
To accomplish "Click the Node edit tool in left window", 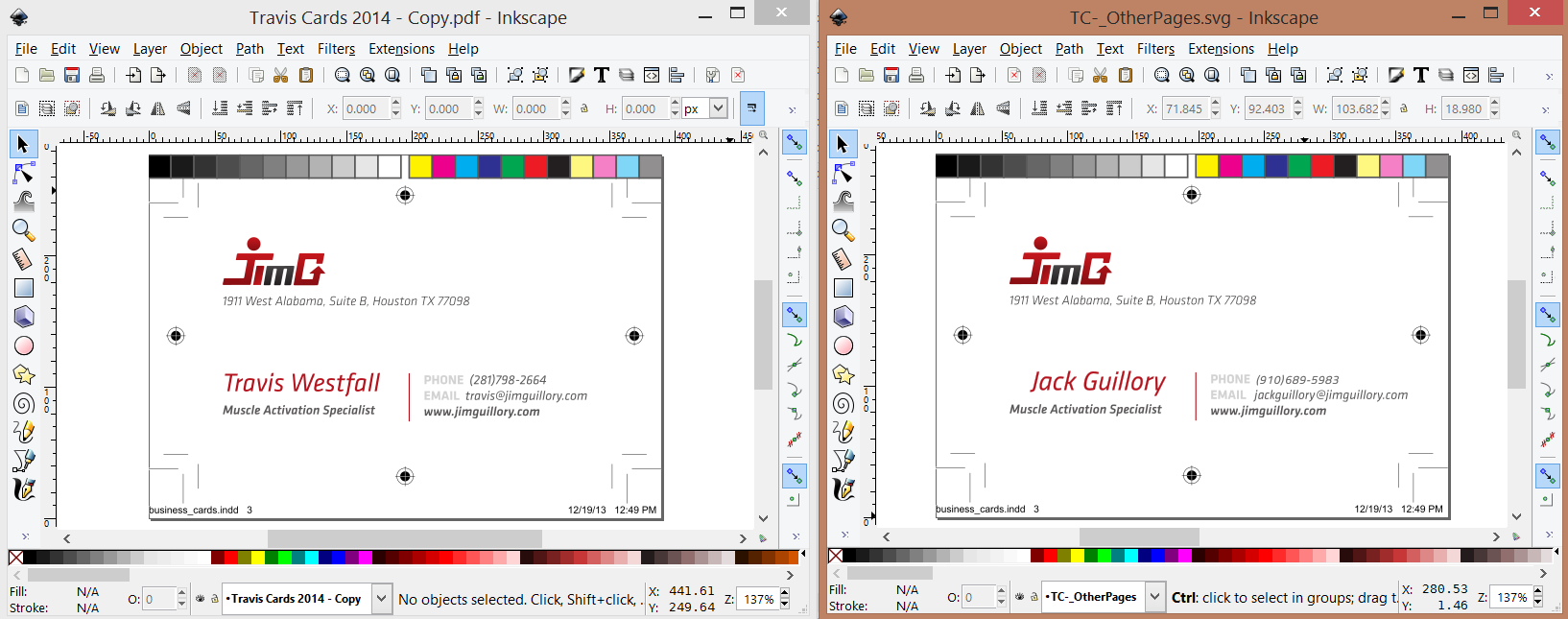I will pos(24,174).
